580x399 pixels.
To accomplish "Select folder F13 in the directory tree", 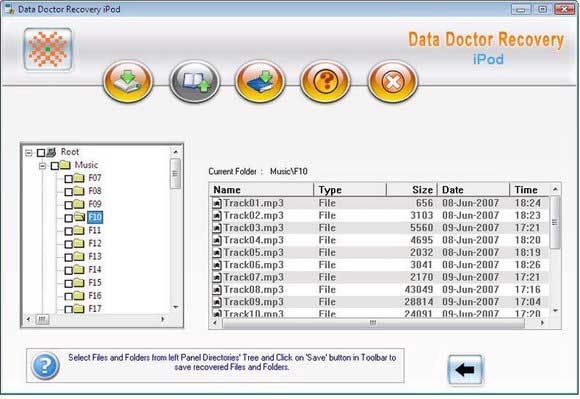I will [95, 257].
